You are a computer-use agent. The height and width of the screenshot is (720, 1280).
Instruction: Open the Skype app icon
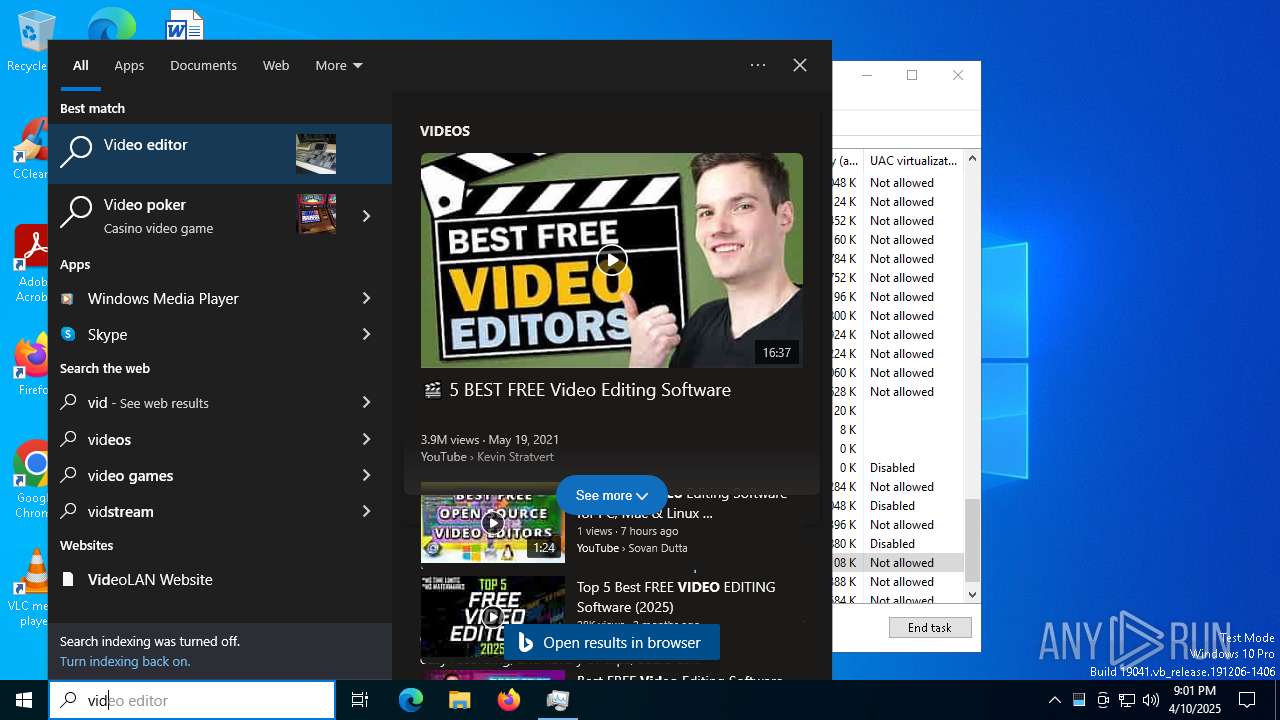click(67, 334)
